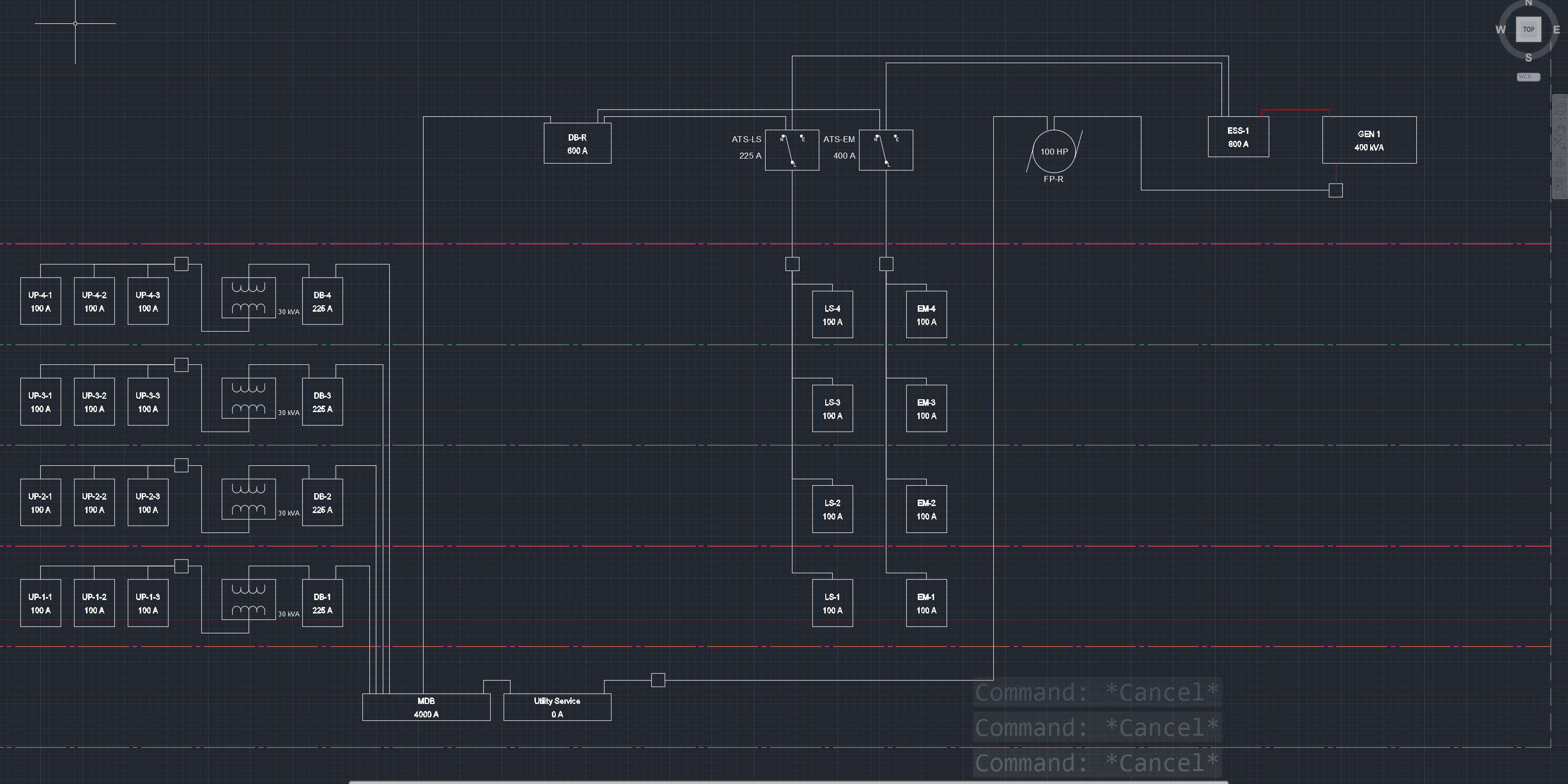Image resolution: width=1568 pixels, height=784 pixels.
Task: Select the Utility Service 0 A block
Action: [x=557, y=707]
